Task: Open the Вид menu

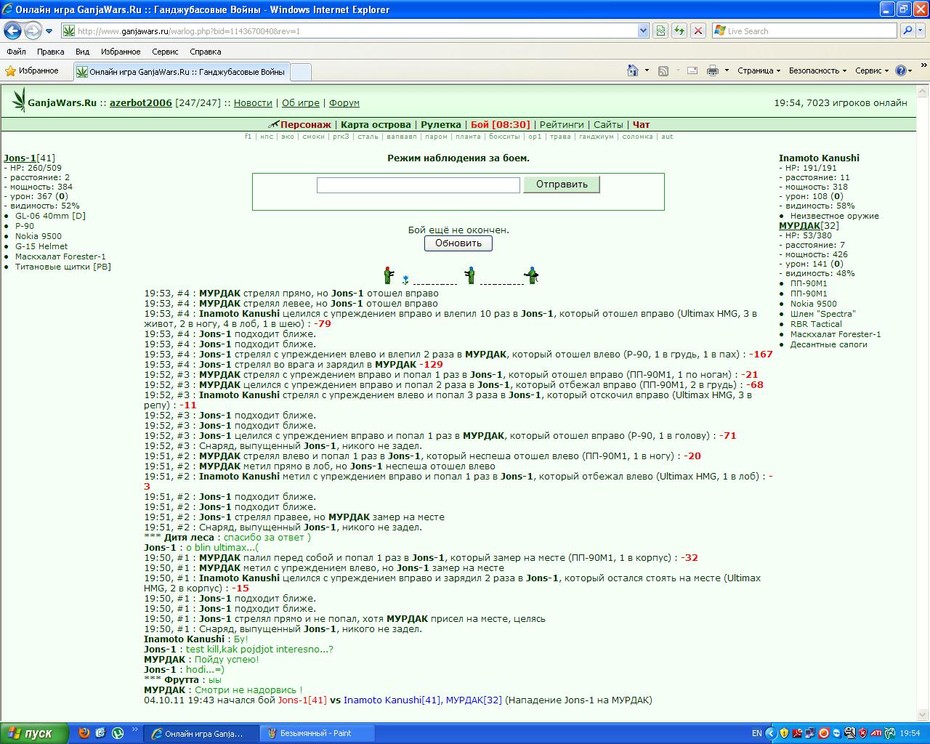Action: point(82,52)
